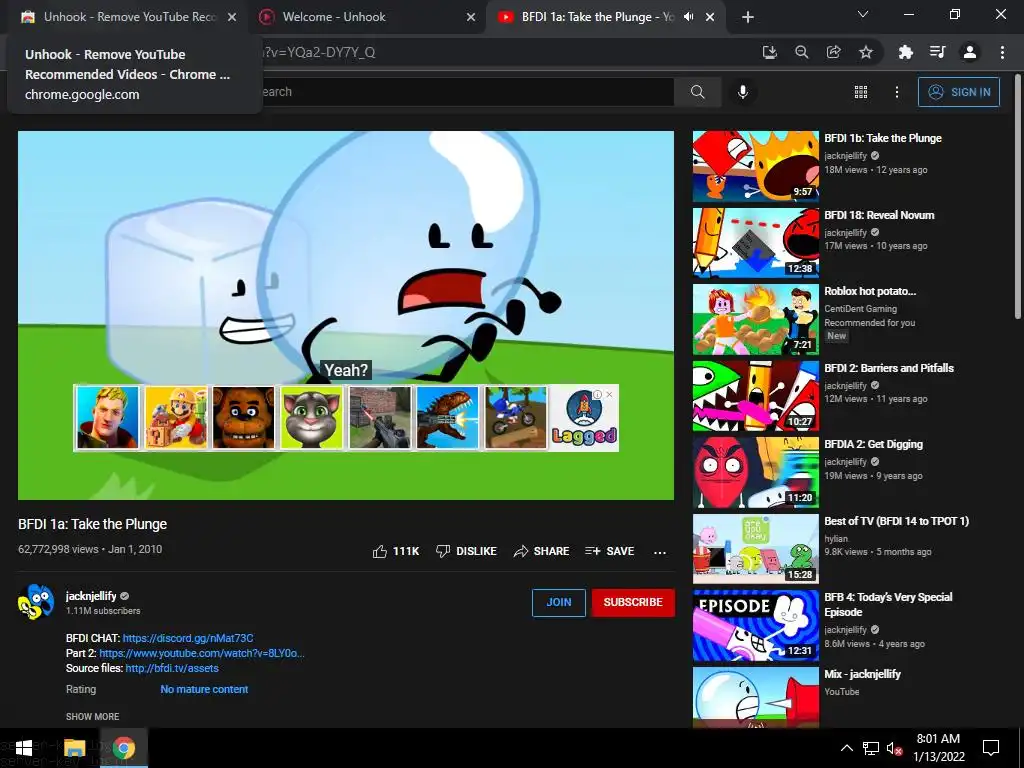This screenshot has height=768, width=1024.
Task: Open Windows Start menu
Action: (24, 748)
